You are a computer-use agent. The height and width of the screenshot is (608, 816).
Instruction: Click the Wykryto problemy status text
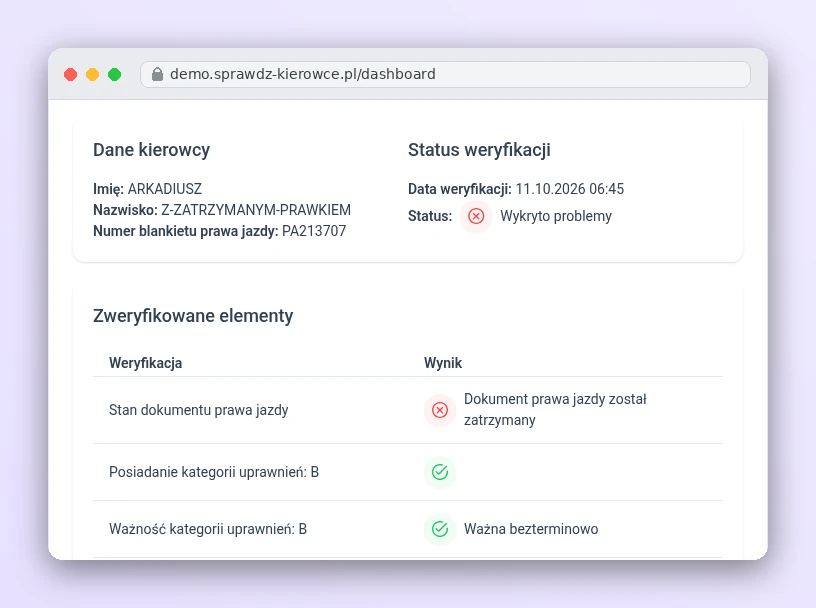(556, 216)
